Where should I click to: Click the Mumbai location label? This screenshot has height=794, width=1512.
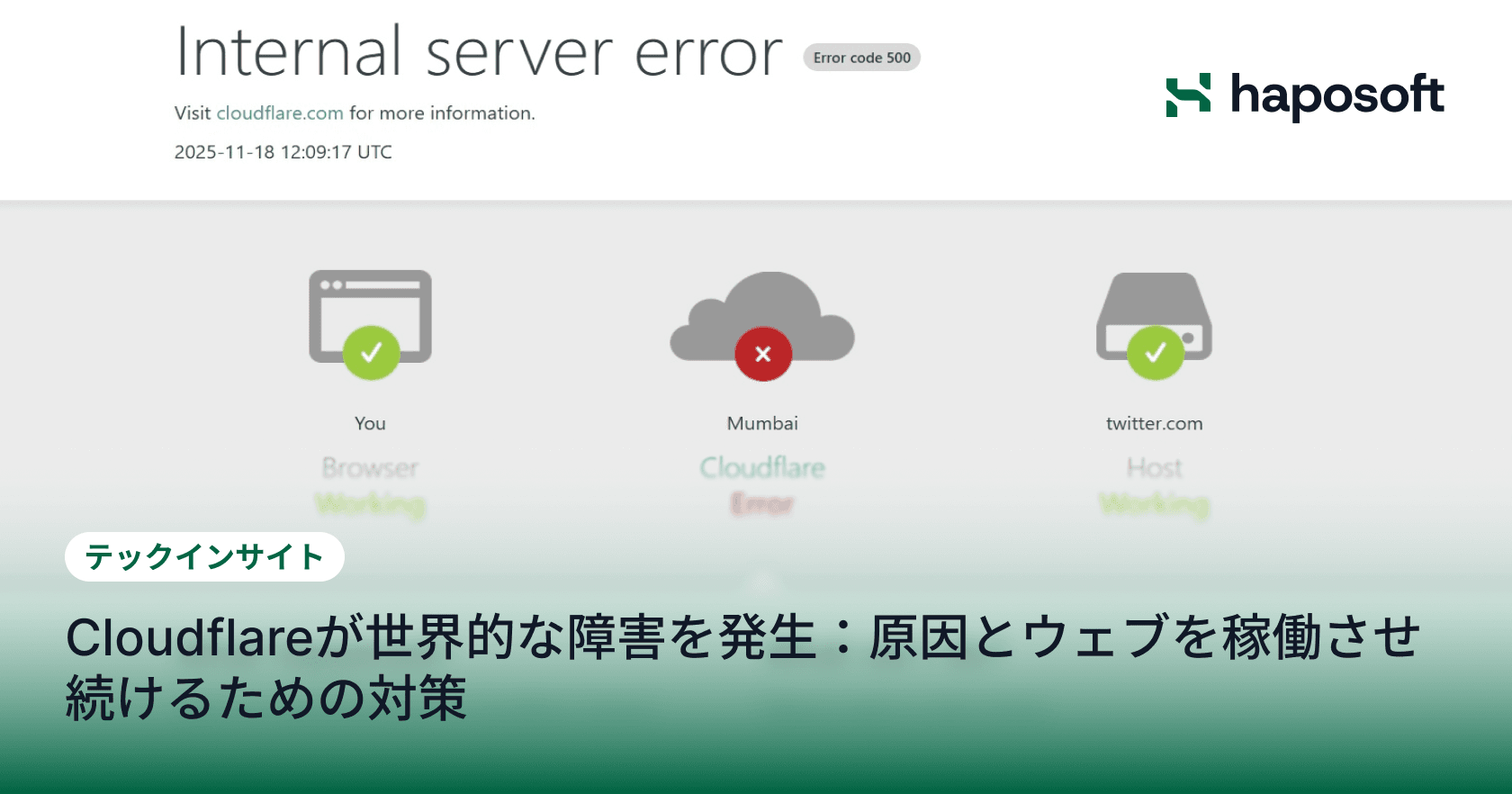762,423
